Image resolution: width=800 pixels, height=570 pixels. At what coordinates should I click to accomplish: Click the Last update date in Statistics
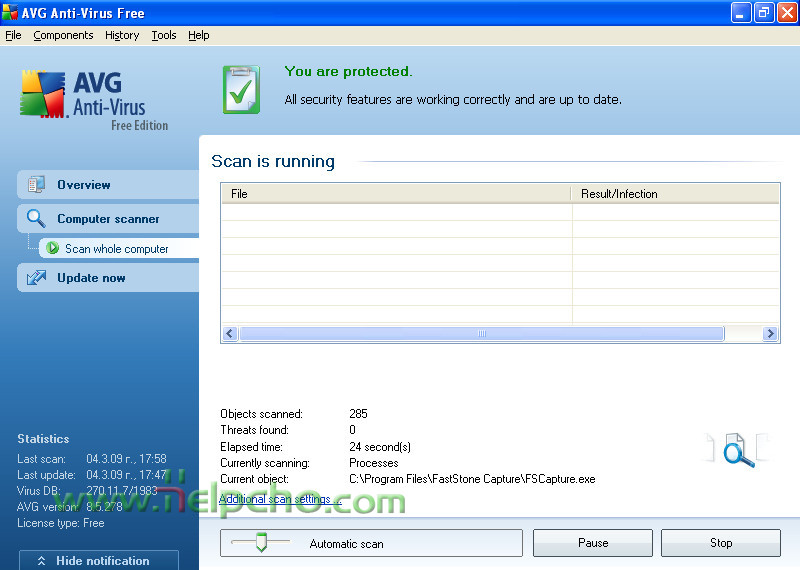pos(126,475)
